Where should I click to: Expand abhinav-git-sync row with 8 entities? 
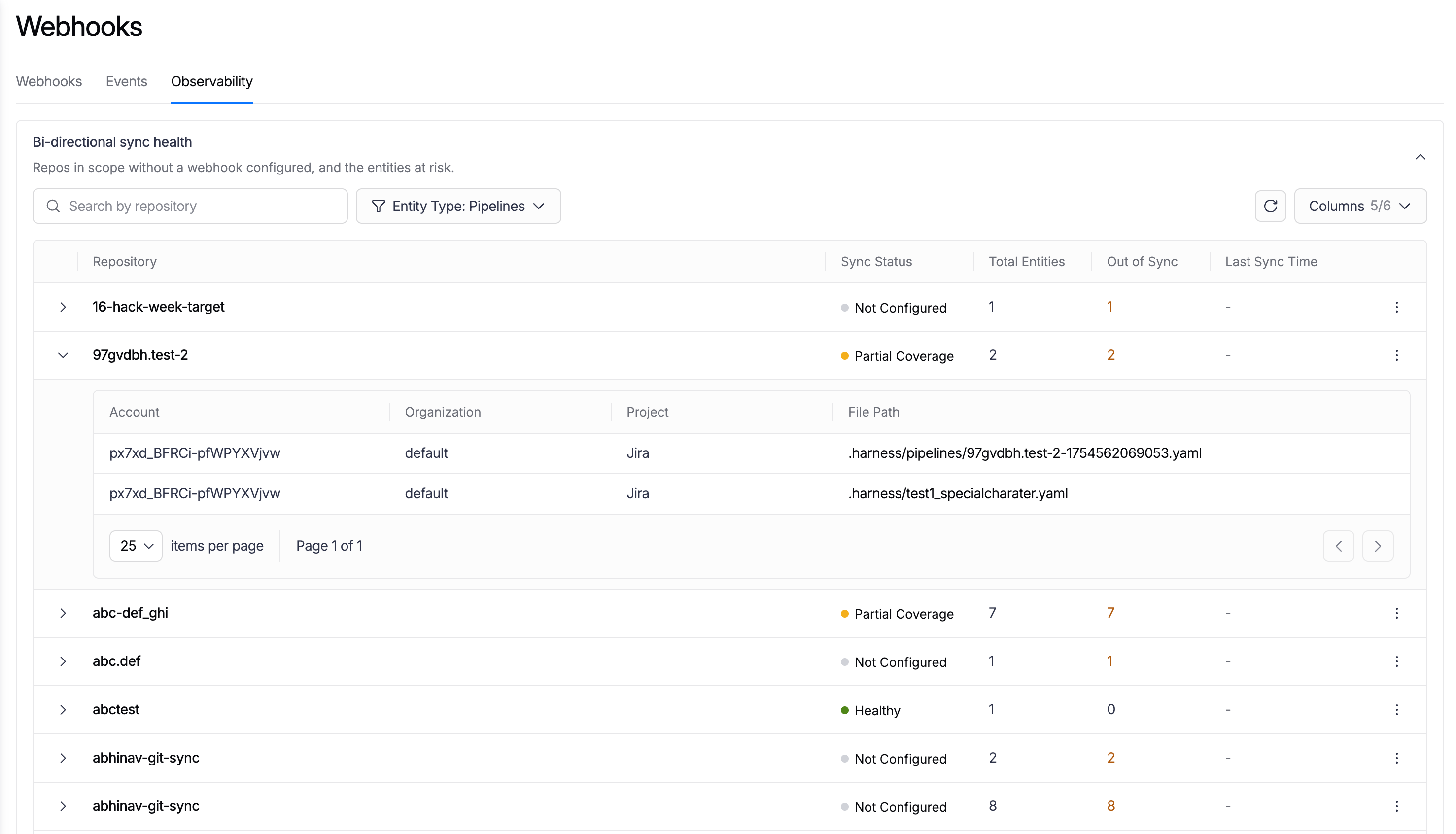(x=63, y=806)
